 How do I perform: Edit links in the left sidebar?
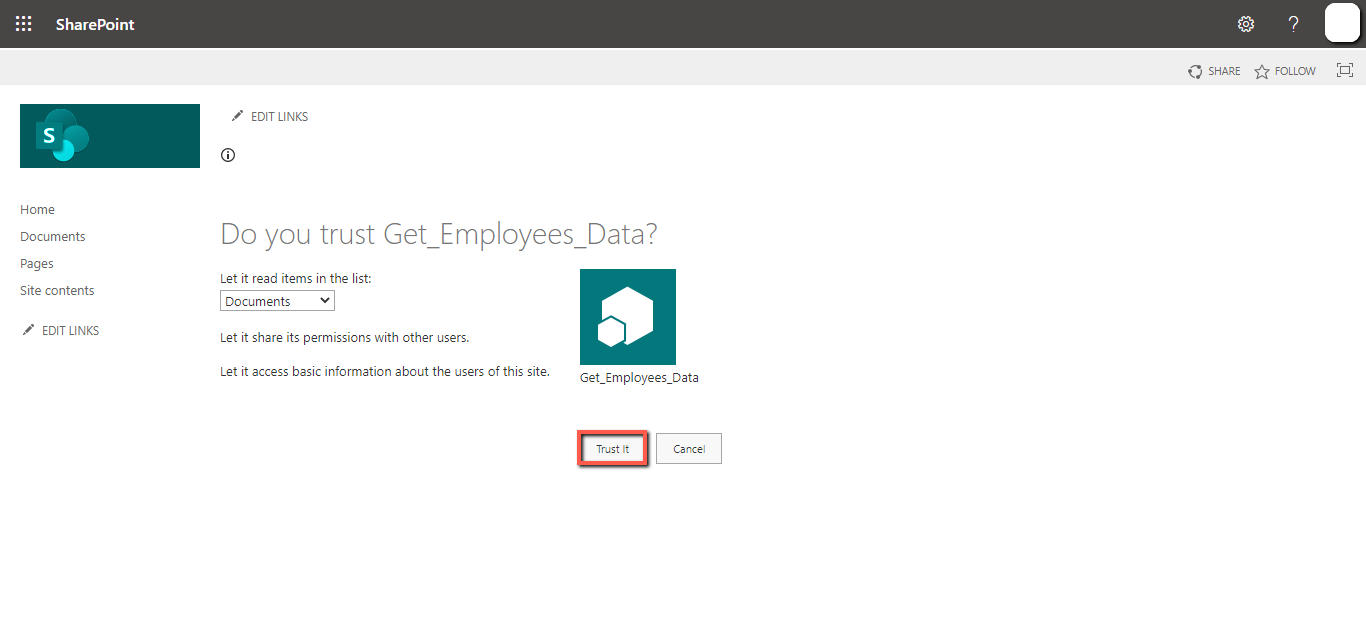(61, 330)
